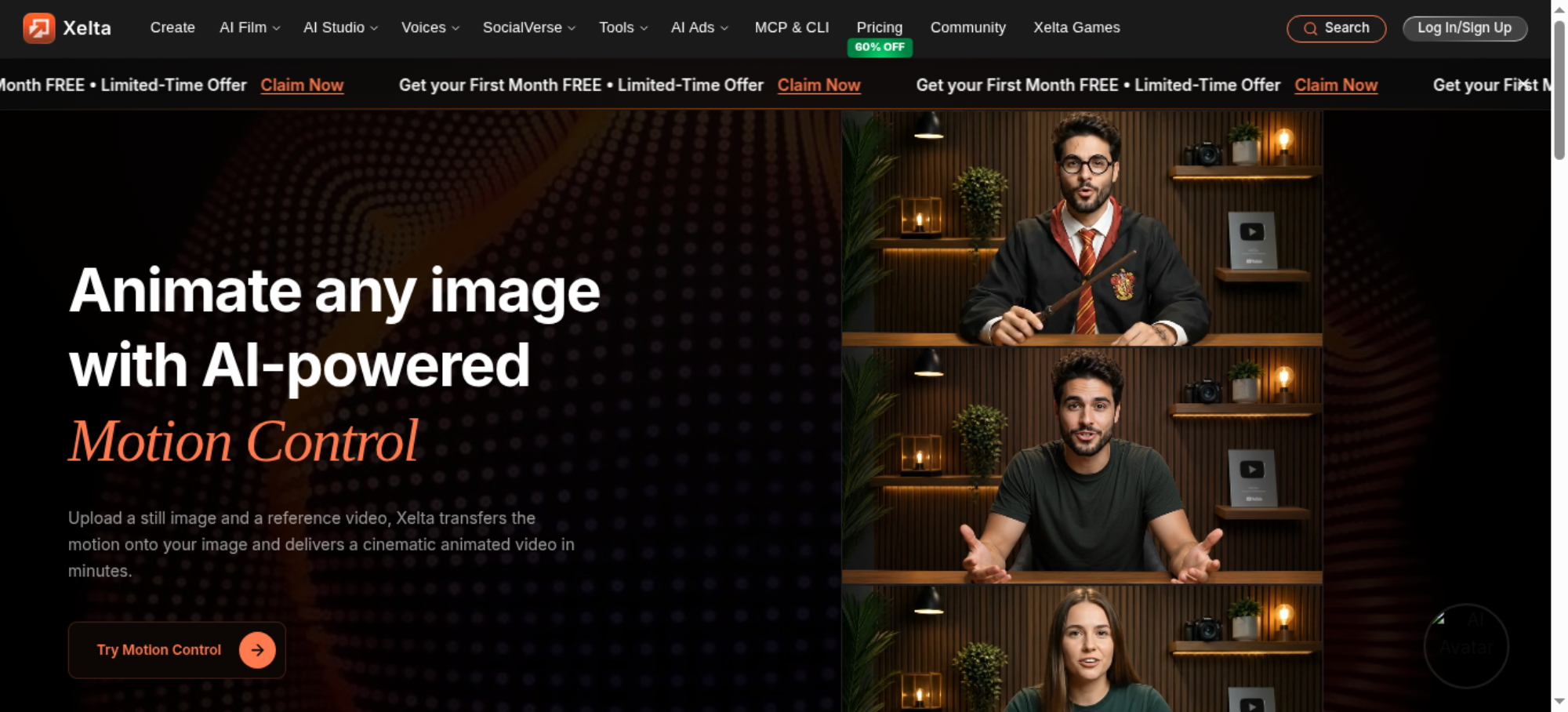Viewport: 1568px width, 712px height.
Task: Click the Xelta logo icon
Action: [x=38, y=28]
